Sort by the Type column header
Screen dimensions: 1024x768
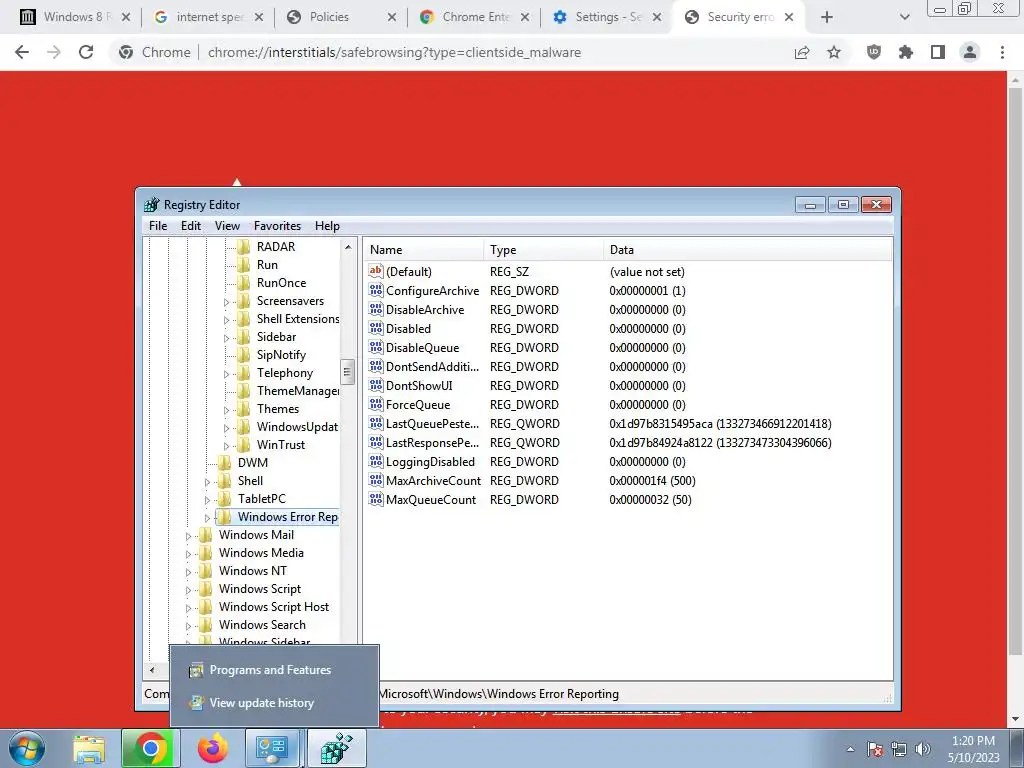543,250
